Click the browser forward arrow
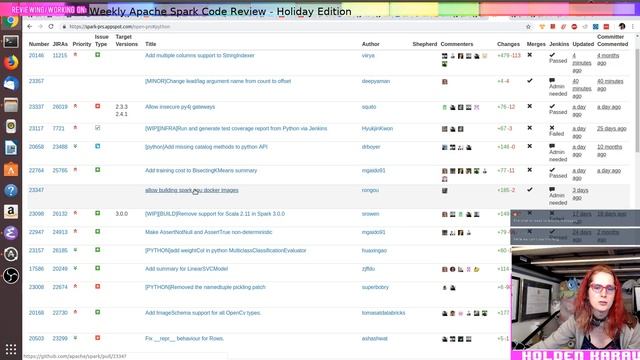Screen dimensions: 640x360 (x=40, y=27)
